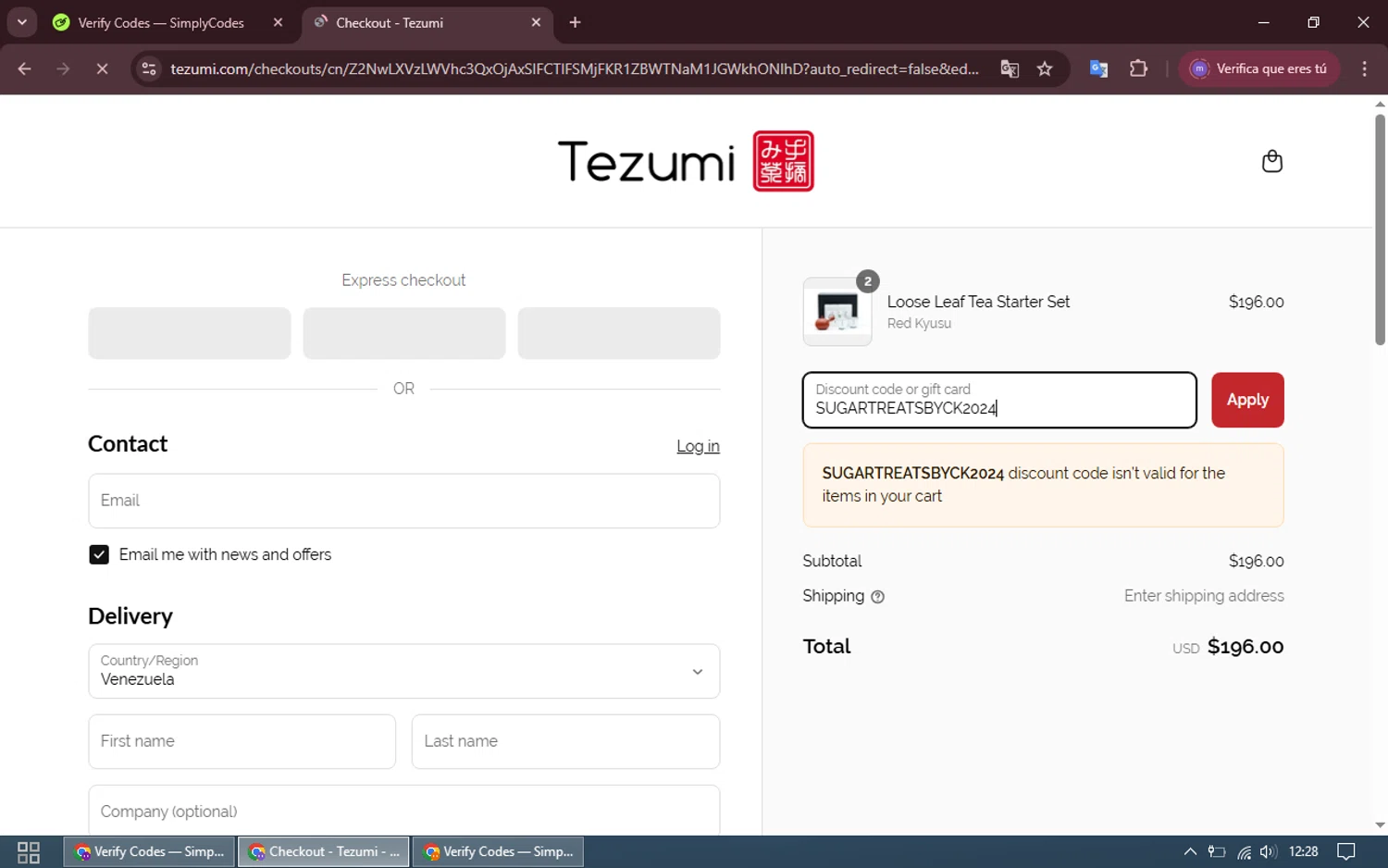
Task: Focus the Email input field
Action: click(x=404, y=501)
